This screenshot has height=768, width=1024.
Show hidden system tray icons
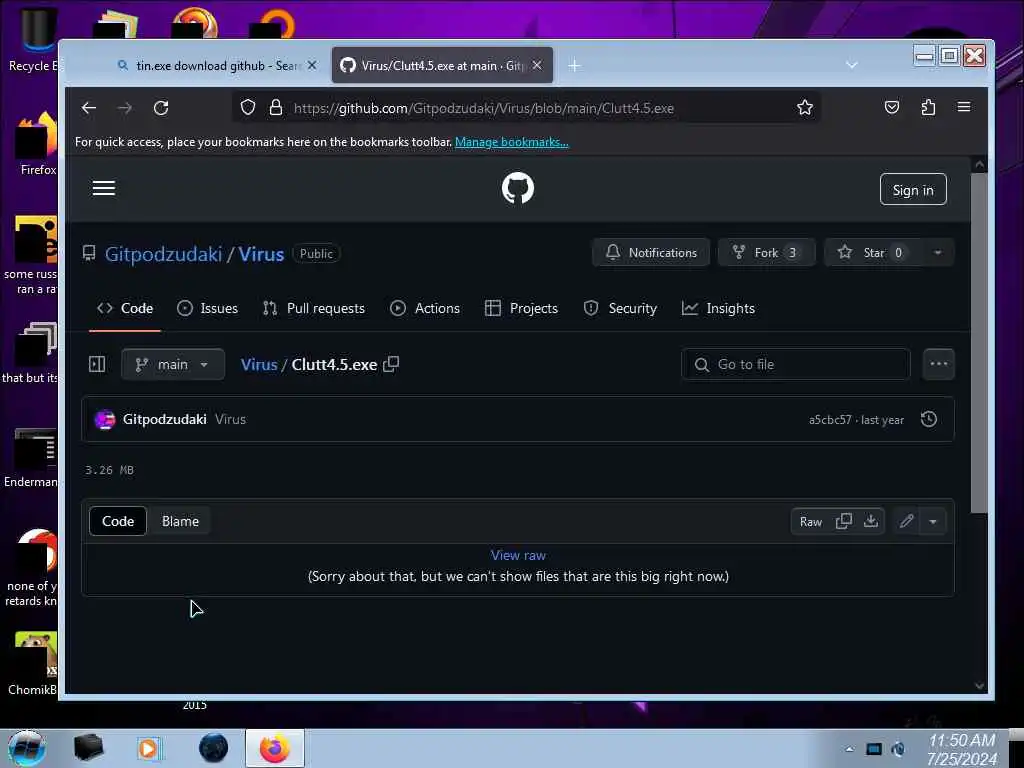pyautogui.click(x=849, y=749)
